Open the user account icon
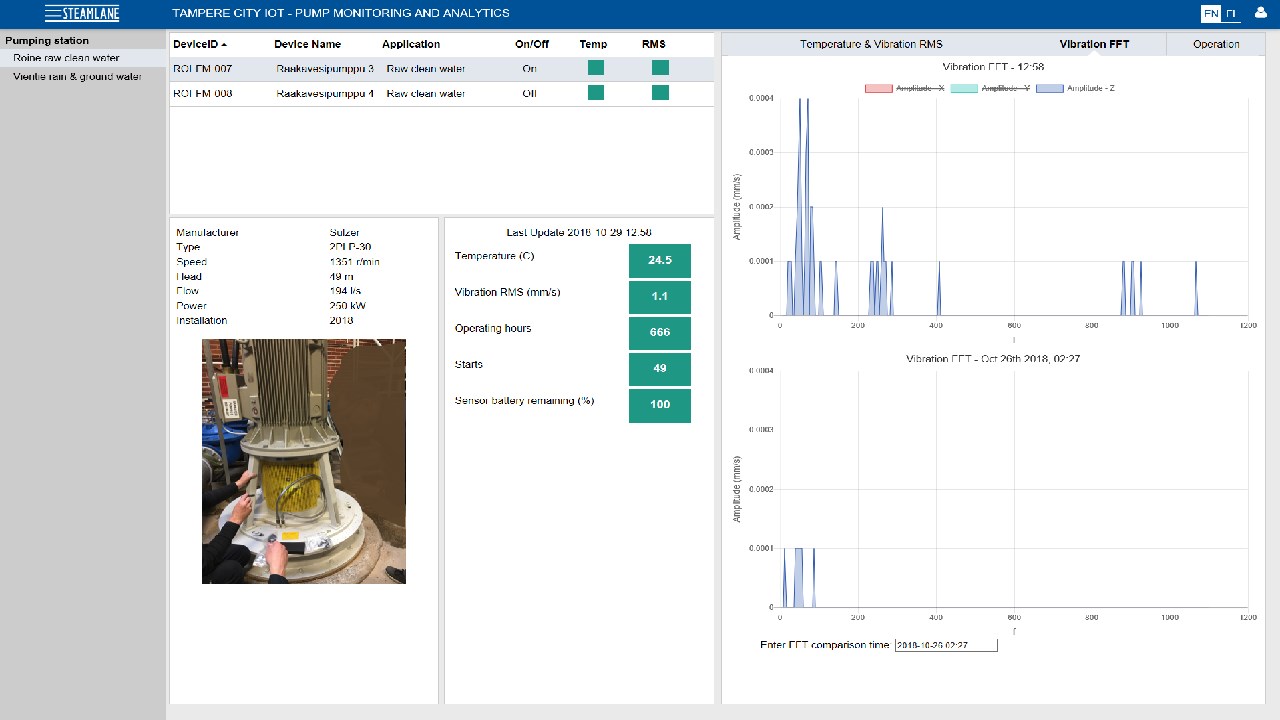 pos(1260,13)
